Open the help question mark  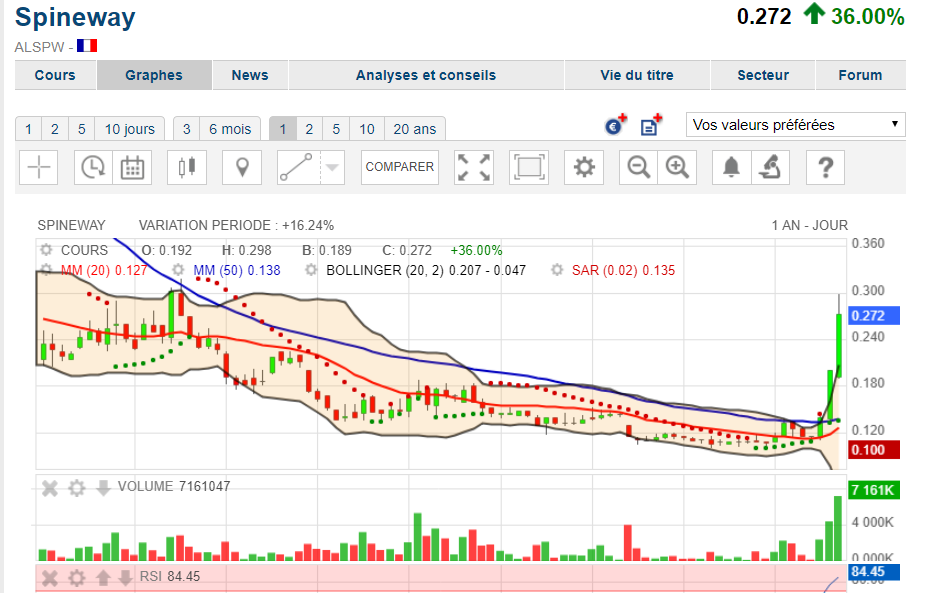pyautogui.click(x=826, y=167)
